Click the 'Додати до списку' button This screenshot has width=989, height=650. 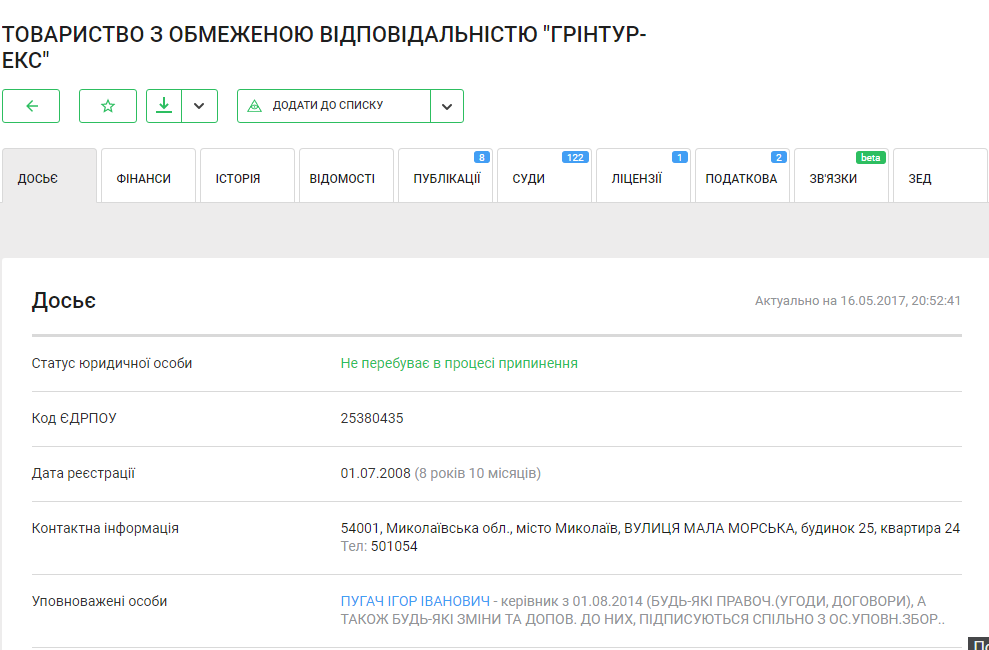point(327,106)
